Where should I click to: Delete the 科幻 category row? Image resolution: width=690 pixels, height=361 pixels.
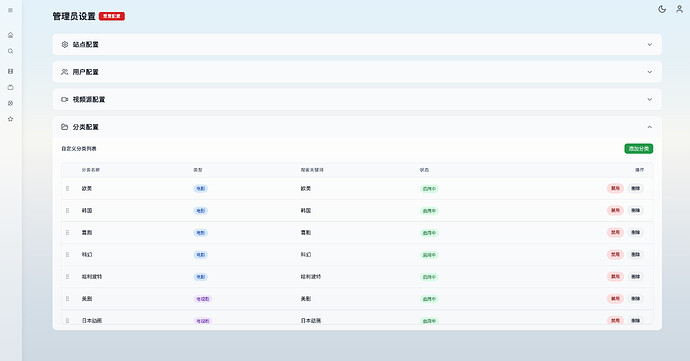click(x=635, y=254)
